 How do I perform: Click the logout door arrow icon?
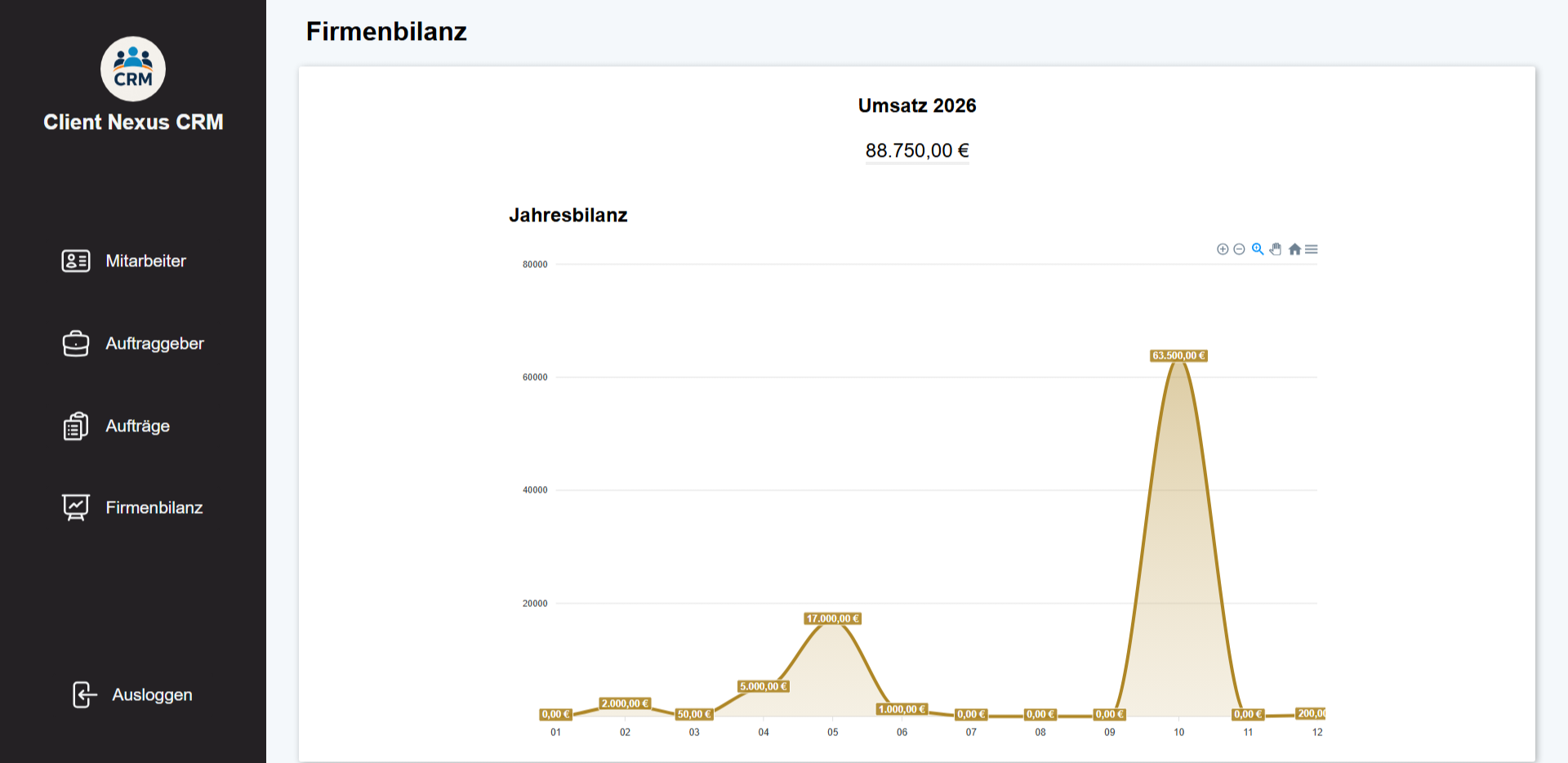point(84,694)
